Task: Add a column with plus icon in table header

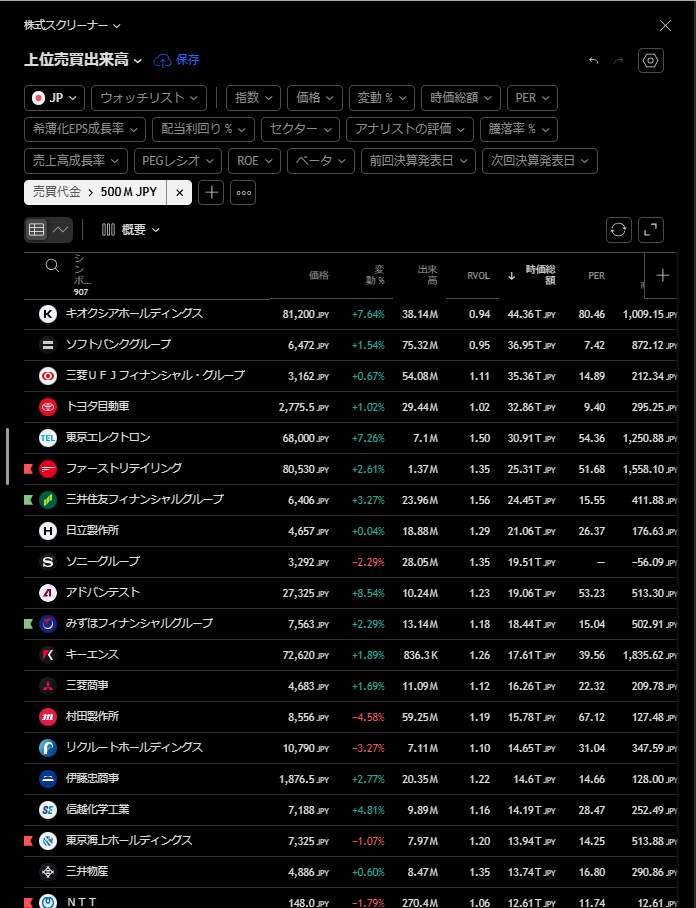Action: [662, 276]
